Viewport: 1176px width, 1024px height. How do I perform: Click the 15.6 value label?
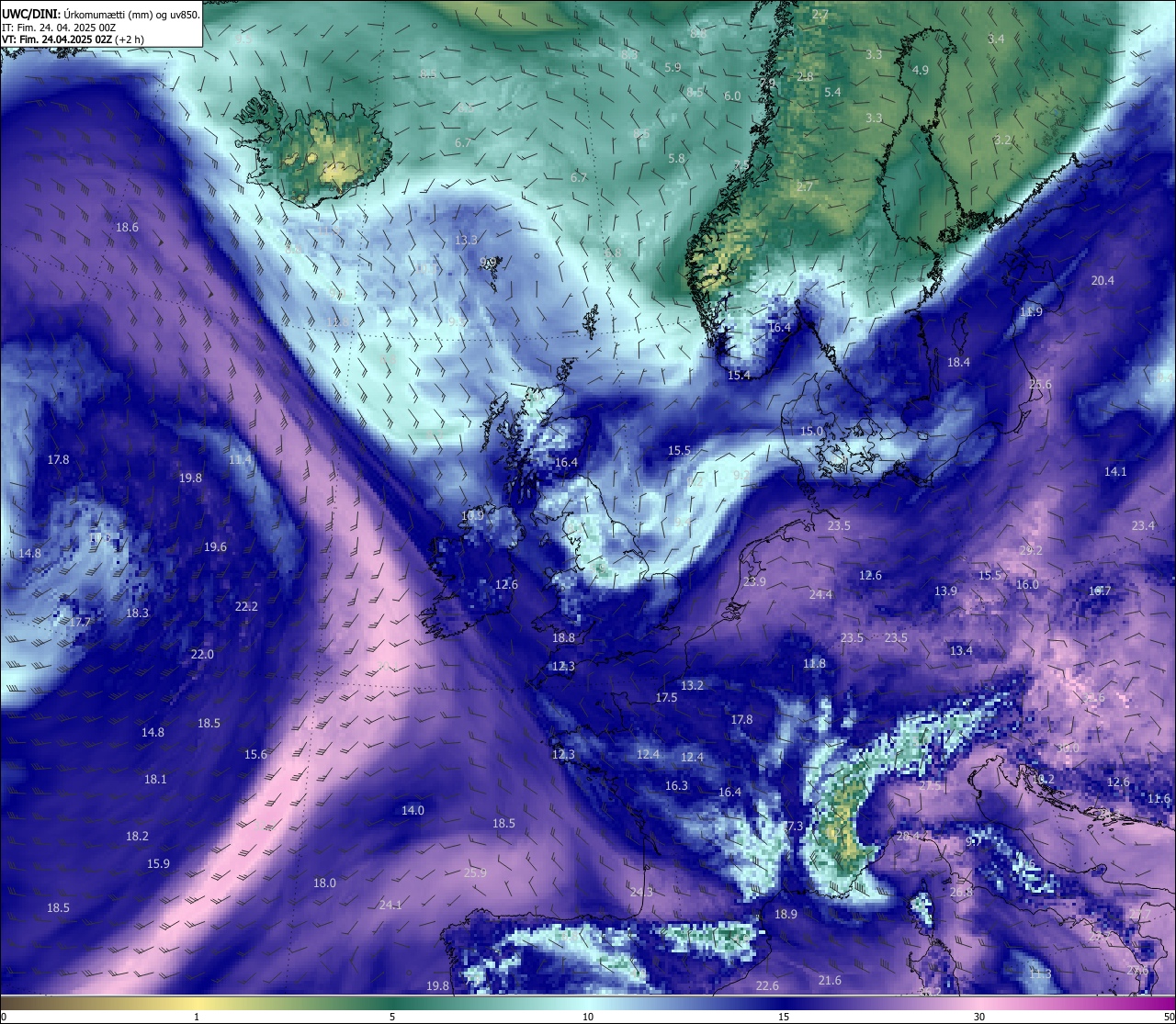[255, 754]
